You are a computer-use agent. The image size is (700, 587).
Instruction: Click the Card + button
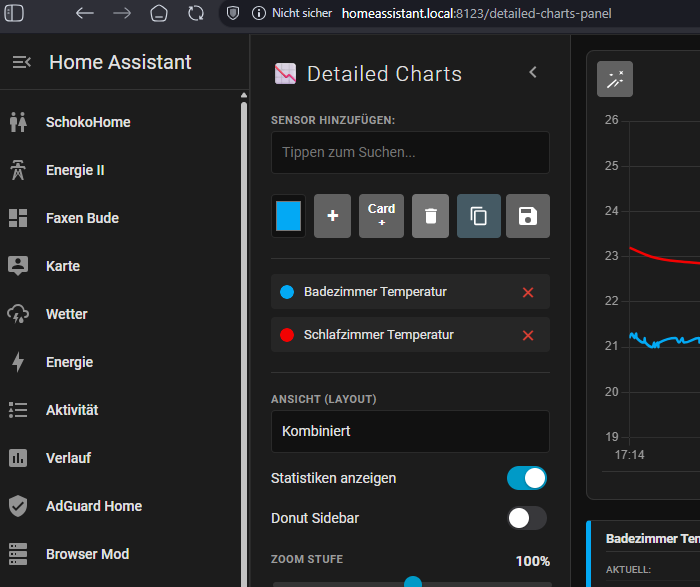[381, 216]
